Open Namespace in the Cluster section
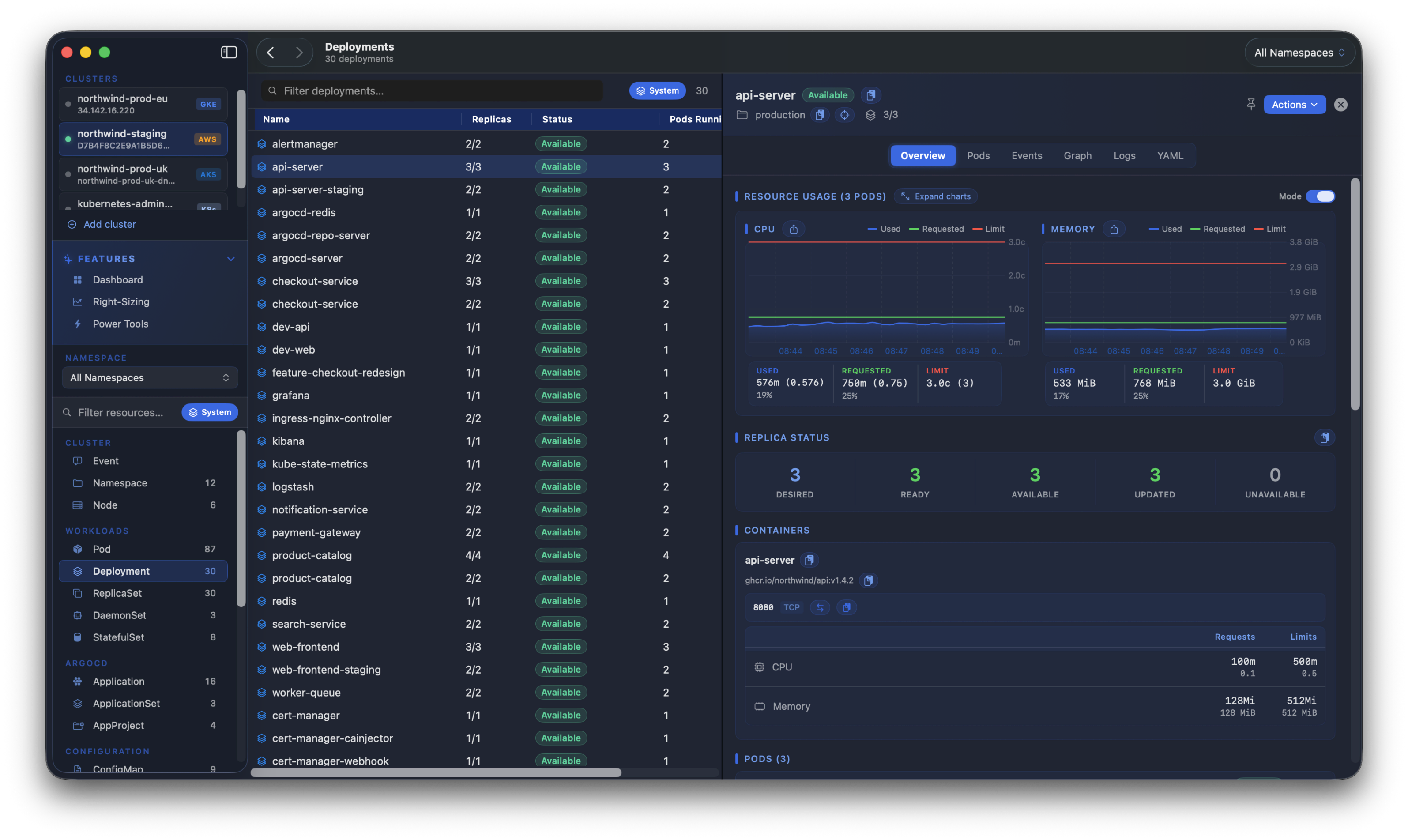Screen dimensions: 1408x840 pyautogui.click(x=143, y=483)
